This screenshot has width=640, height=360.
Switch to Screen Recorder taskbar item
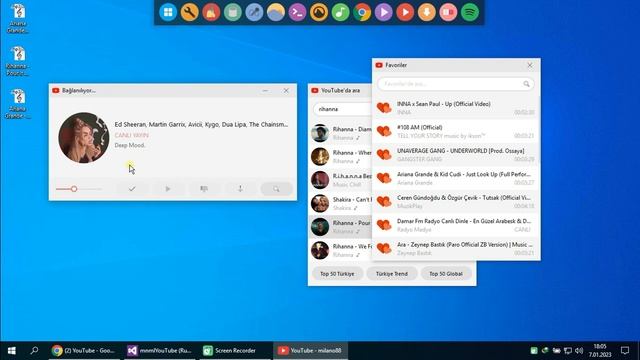pyautogui.click(x=235, y=351)
